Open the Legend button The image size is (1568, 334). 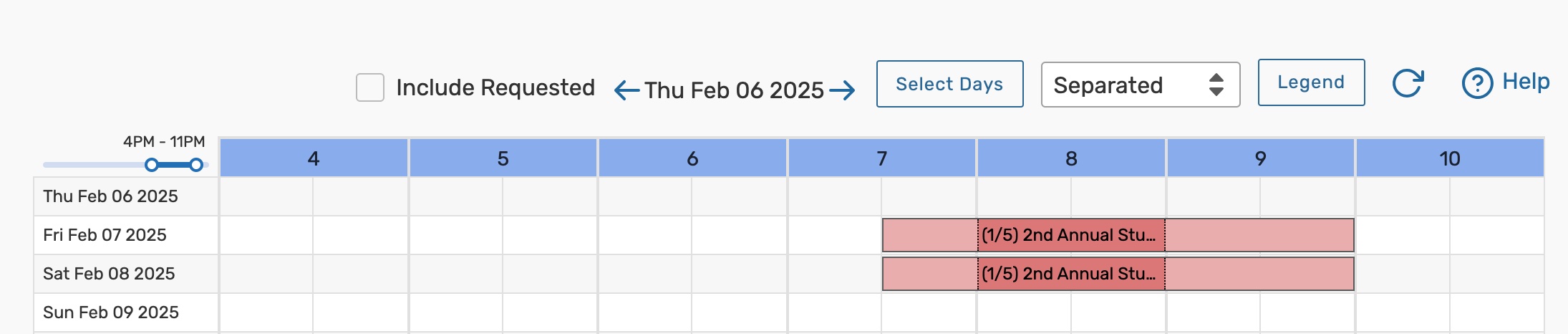pyautogui.click(x=1311, y=82)
